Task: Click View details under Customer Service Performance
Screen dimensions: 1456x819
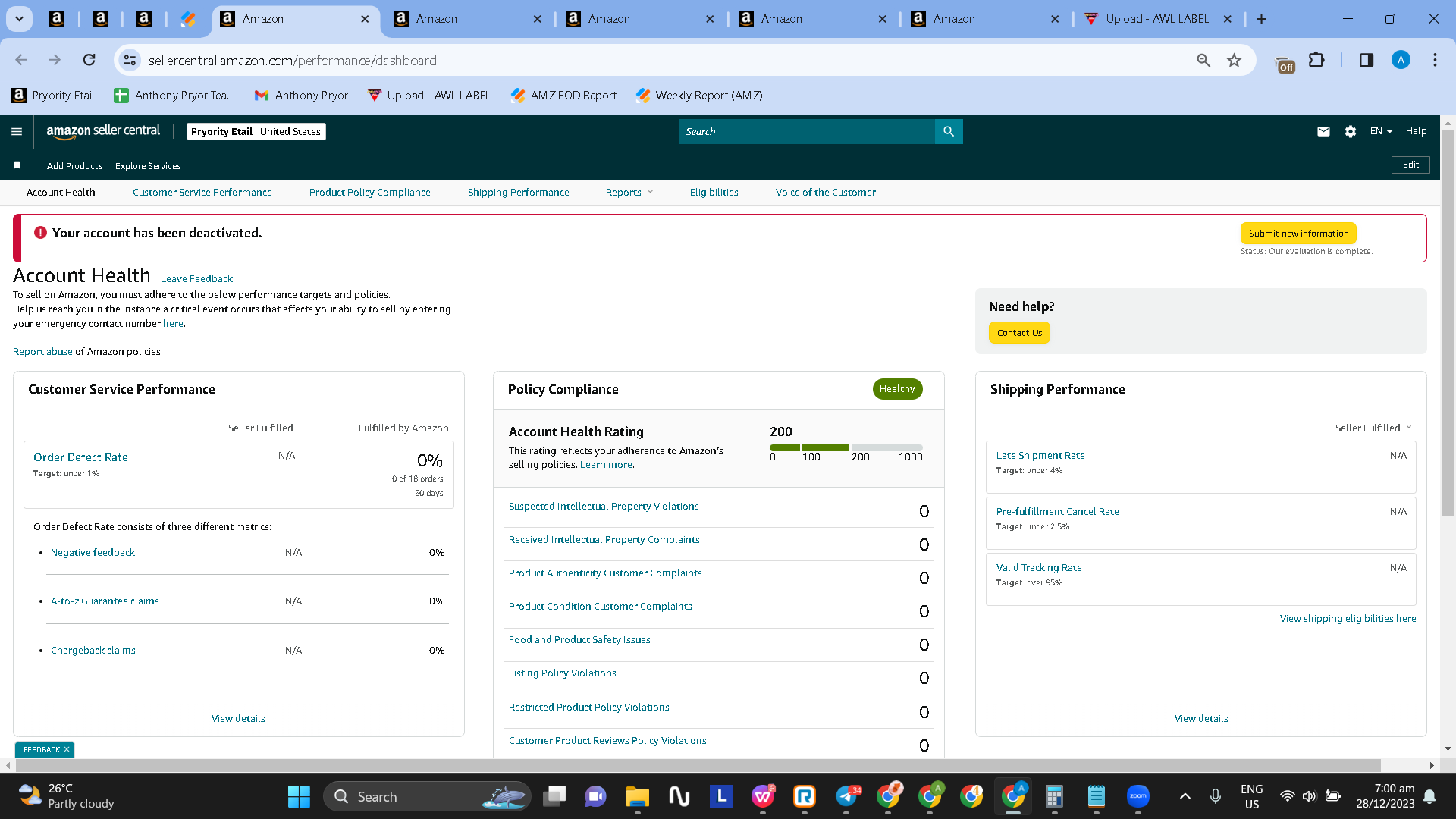Action: pyautogui.click(x=238, y=719)
